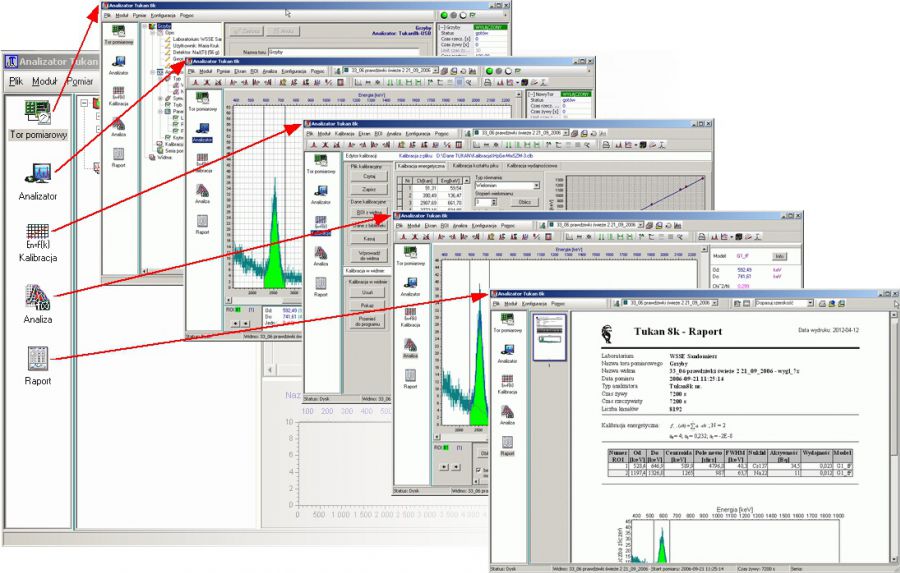Image resolution: width=900 pixels, height=573 pixels.
Task: Click the 'Detektor: NaI(Tl)' tree row
Action: [196, 52]
